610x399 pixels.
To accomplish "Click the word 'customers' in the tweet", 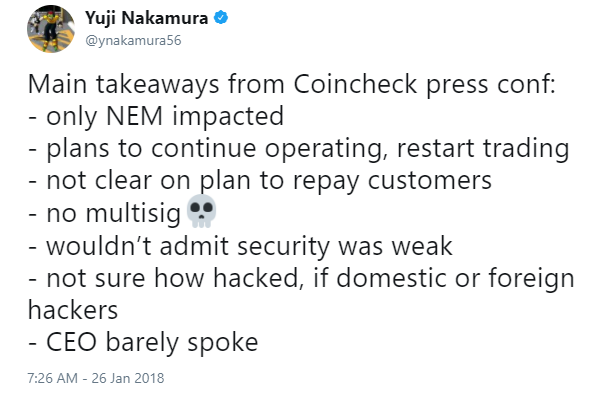I will [x=430, y=180].
